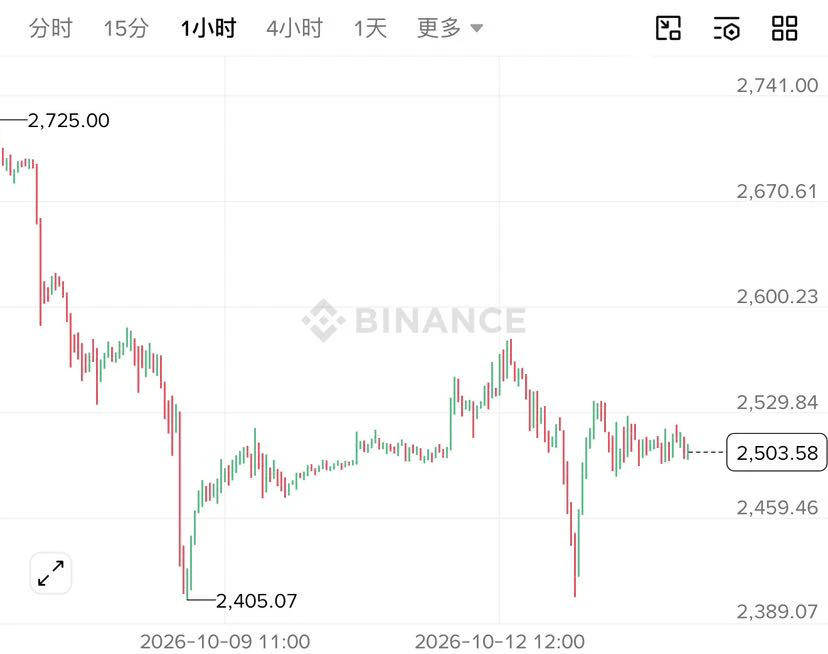Viewport: 828px width, 654px height.
Task: Open the picture-in-picture chart icon
Action: 668,28
